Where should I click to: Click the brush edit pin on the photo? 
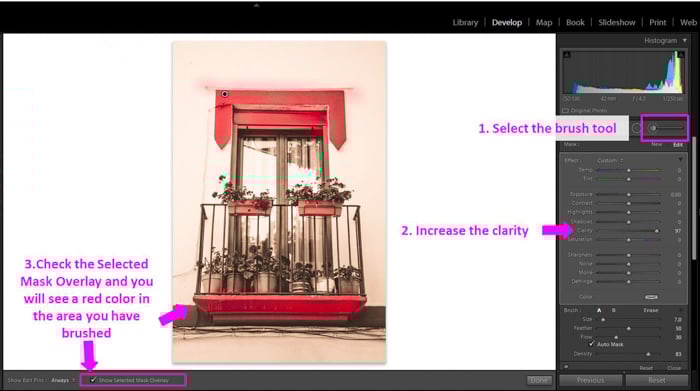point(225,94)
